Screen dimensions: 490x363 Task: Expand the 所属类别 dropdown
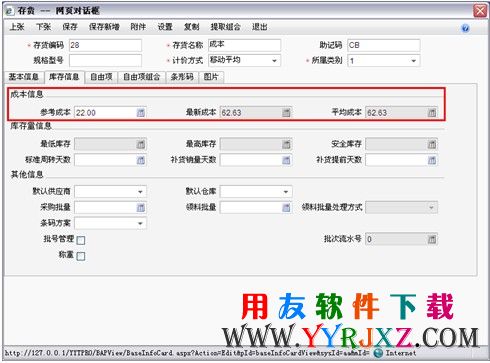point(413,61)
